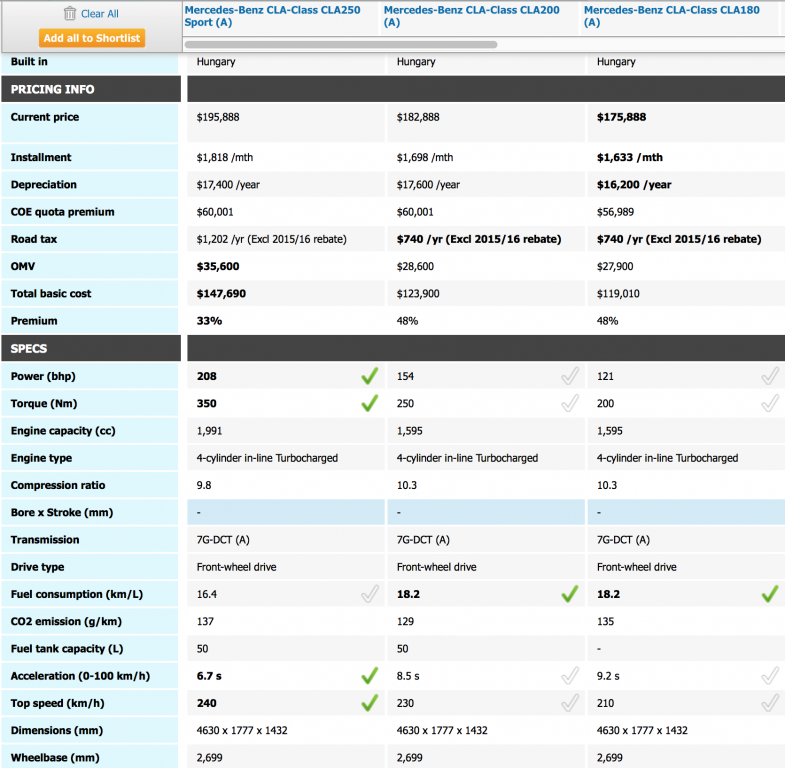The height and width of the screenshot is (768, 785).
Task: Click grey checkmark for Acceleration 8.5 s
Action: click(570, 676)
